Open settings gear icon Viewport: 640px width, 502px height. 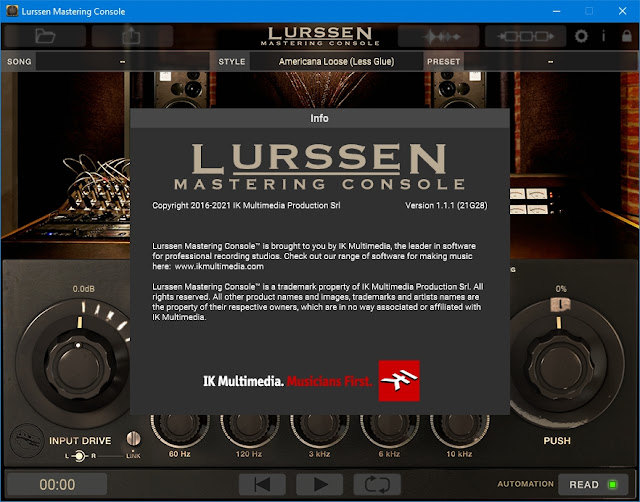pyautogui.click(x=581, y=36)
